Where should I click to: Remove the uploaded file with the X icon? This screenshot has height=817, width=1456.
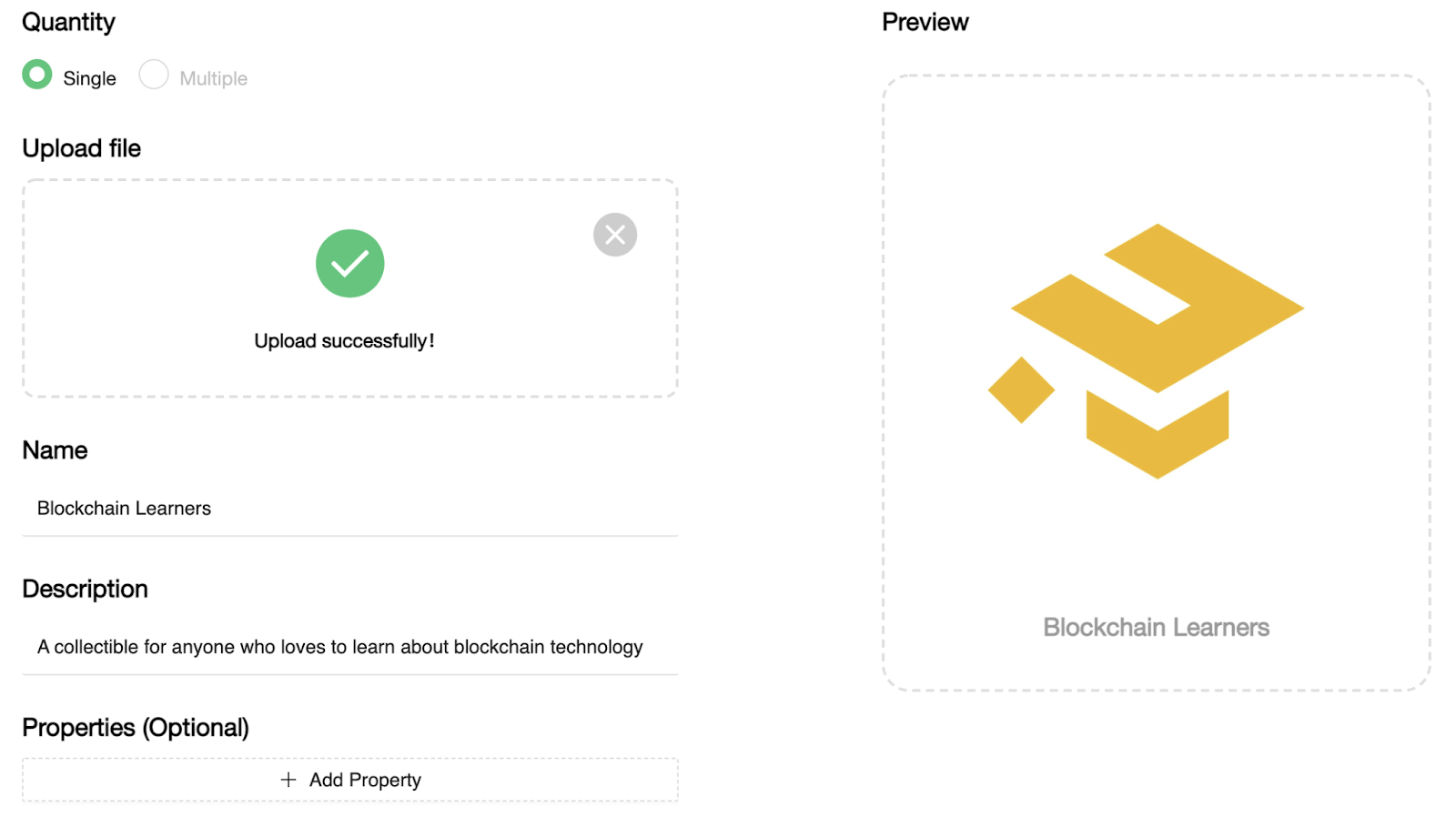[615, 235]
